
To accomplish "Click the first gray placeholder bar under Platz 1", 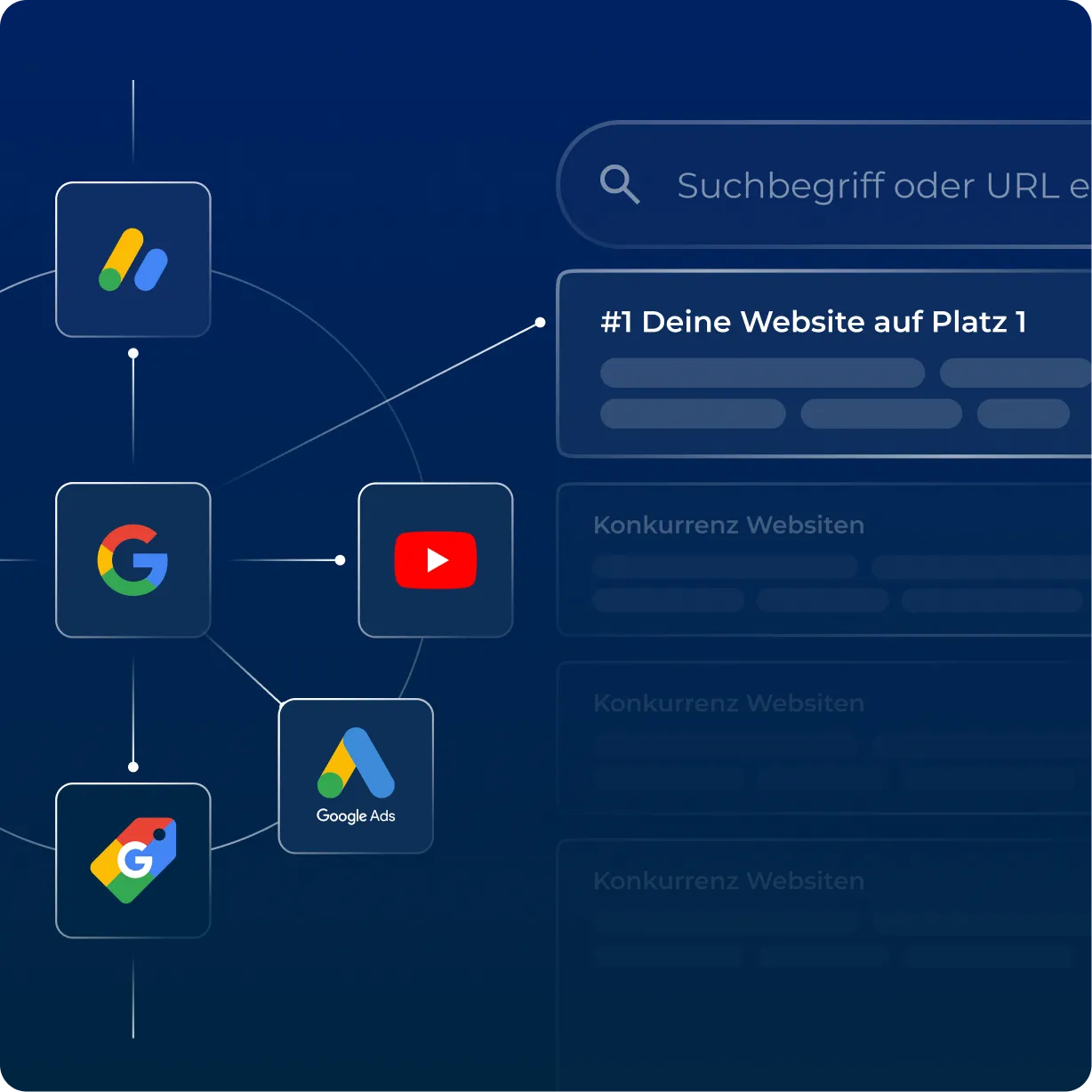I will coord(762,373).
